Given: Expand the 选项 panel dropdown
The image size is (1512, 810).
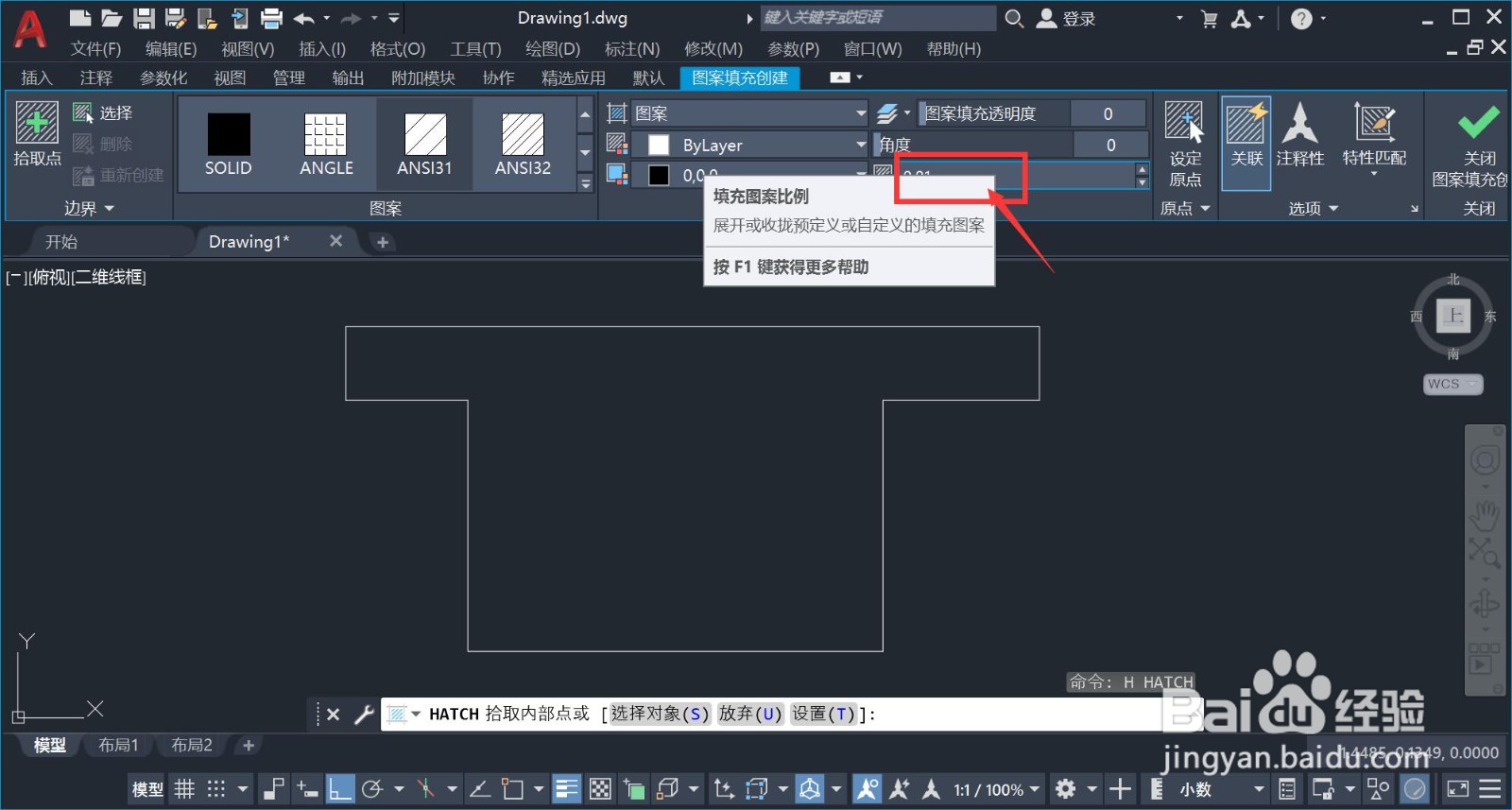Looking at the screenshot, I should pyautogui.click(x=1314, y=208).
